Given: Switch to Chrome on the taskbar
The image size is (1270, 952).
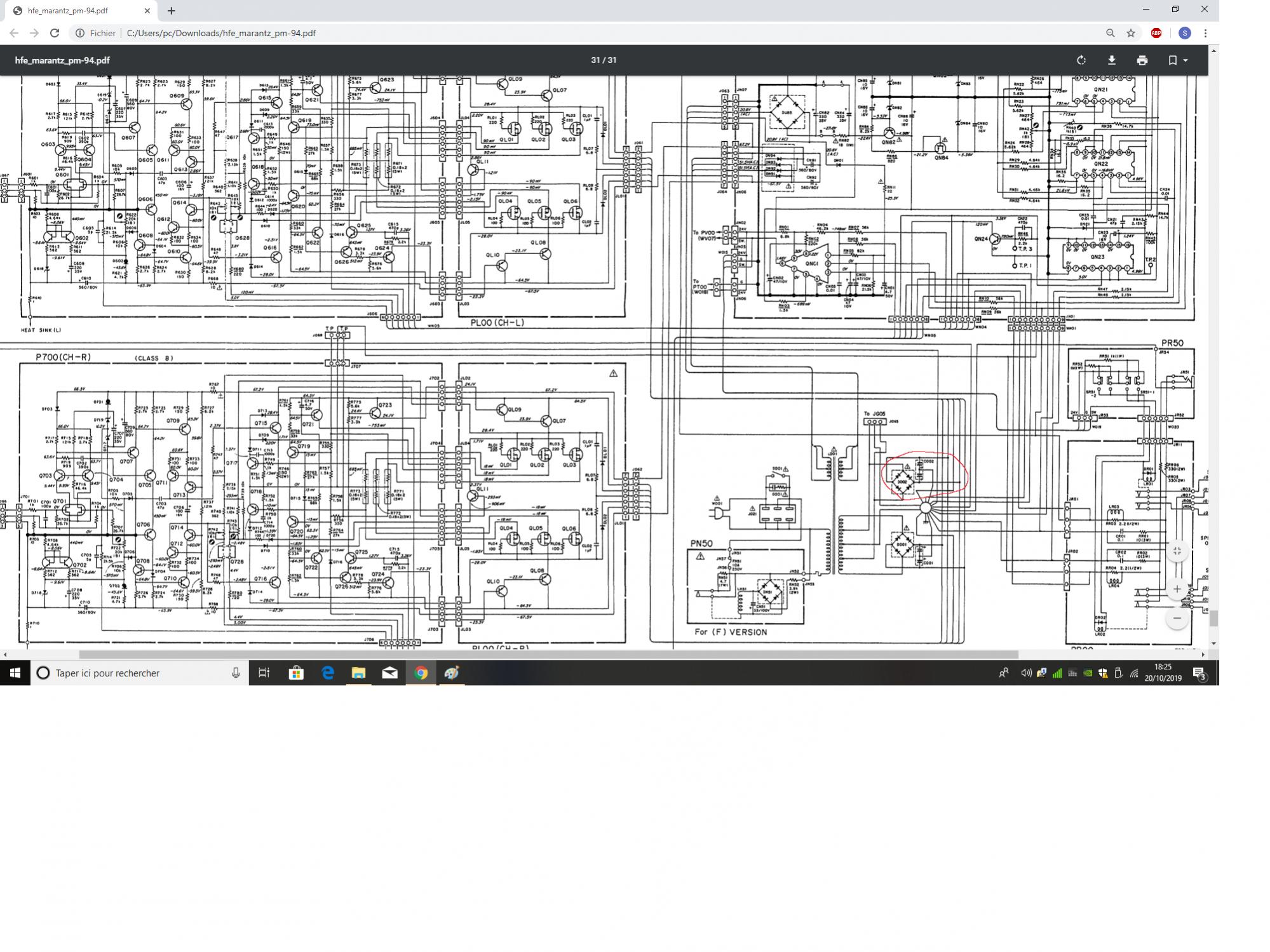Looking at the screenshot, I should (421, 673).
